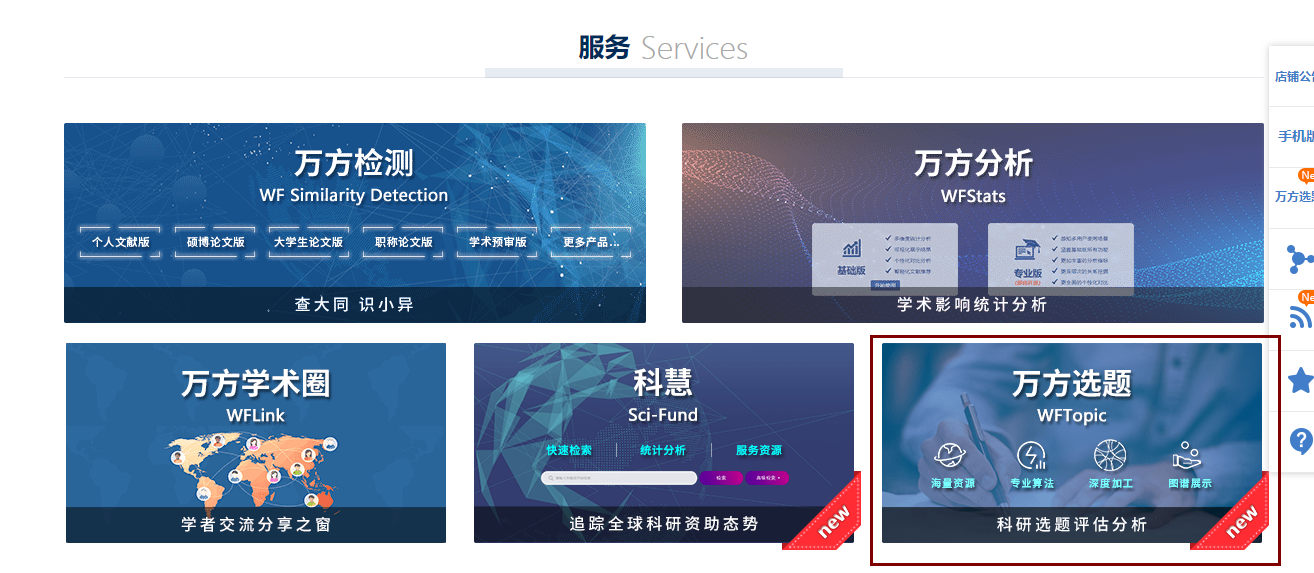Select the 深度加工 network circle icon
Screen dimensions: 1314x573
tap(1110, 456)
